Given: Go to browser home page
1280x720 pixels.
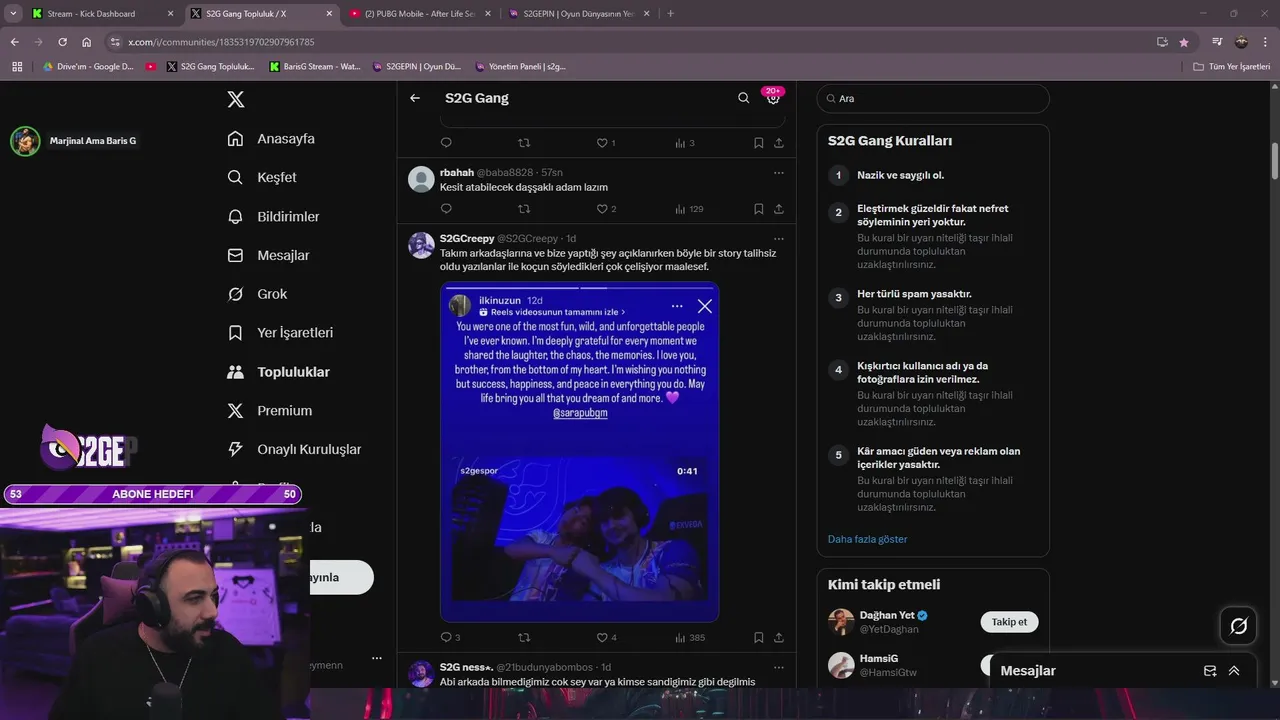Looking at the screenshot, I should point(86,42).
